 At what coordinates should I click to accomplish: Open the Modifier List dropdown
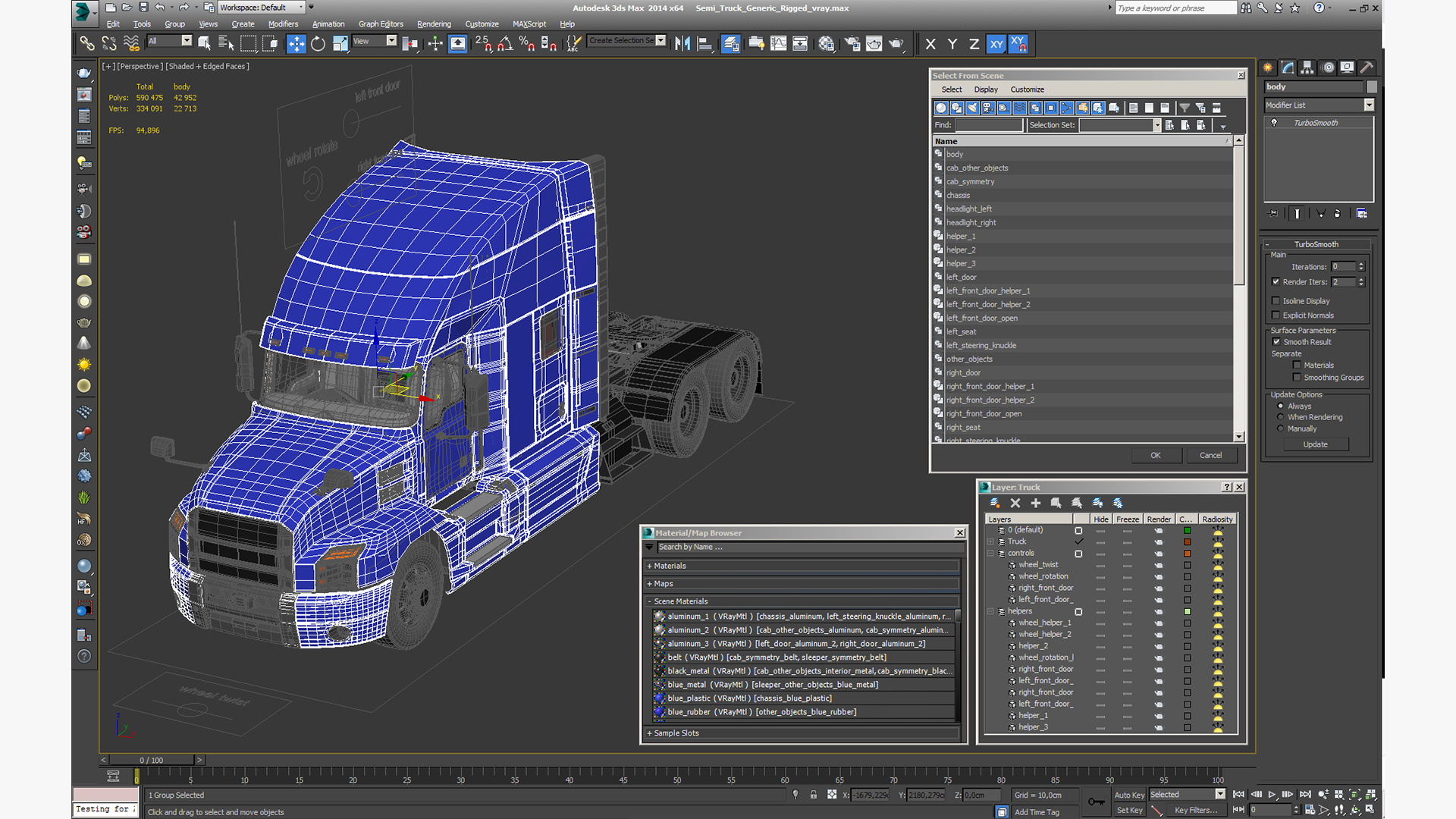pyautogui.click(x=1369, y=105)
